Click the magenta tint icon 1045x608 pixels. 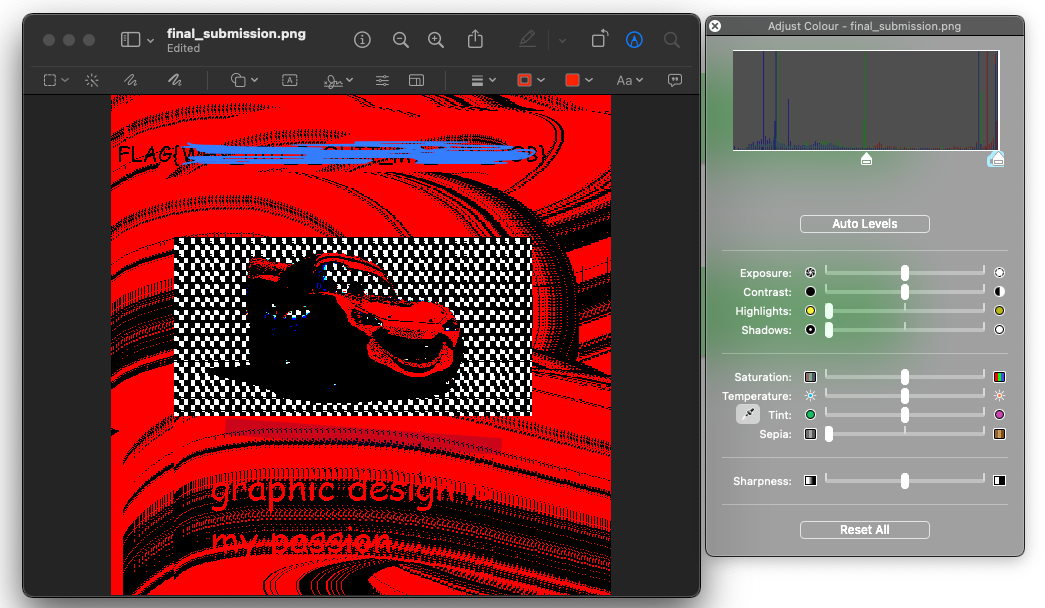click(999, 415)
